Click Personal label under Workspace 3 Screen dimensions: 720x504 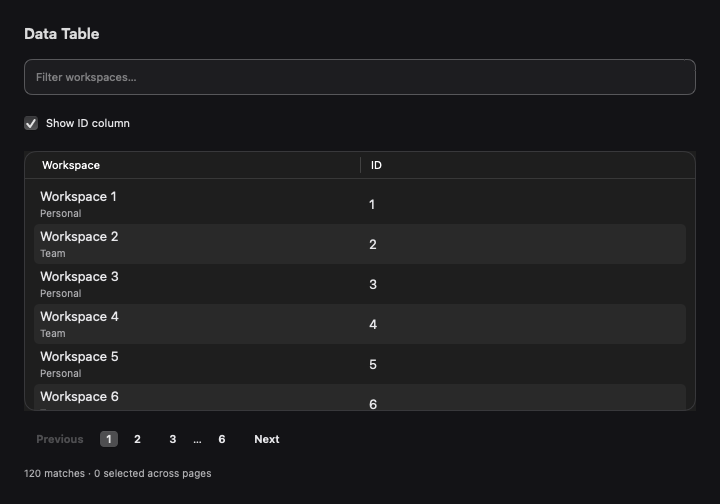coord(61,293)
